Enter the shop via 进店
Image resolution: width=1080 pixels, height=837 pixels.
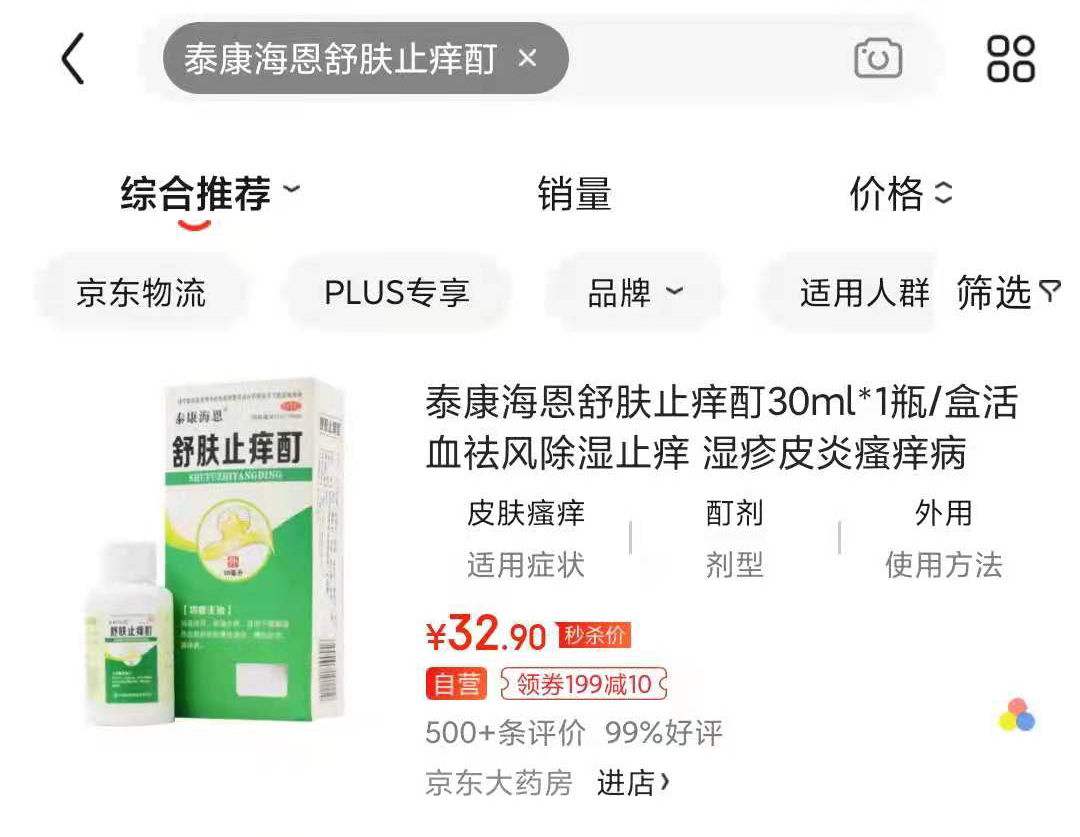(633, 783)
